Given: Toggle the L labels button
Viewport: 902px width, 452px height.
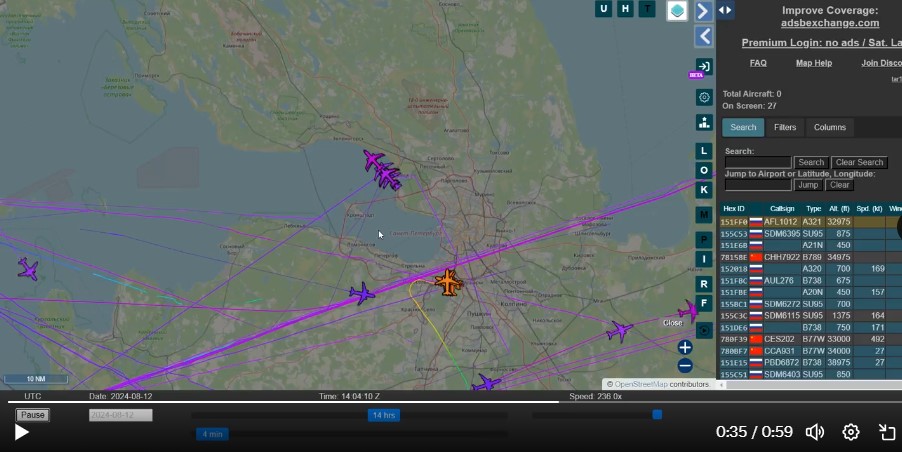Looking at the screenshot, I should coord(704,151).
